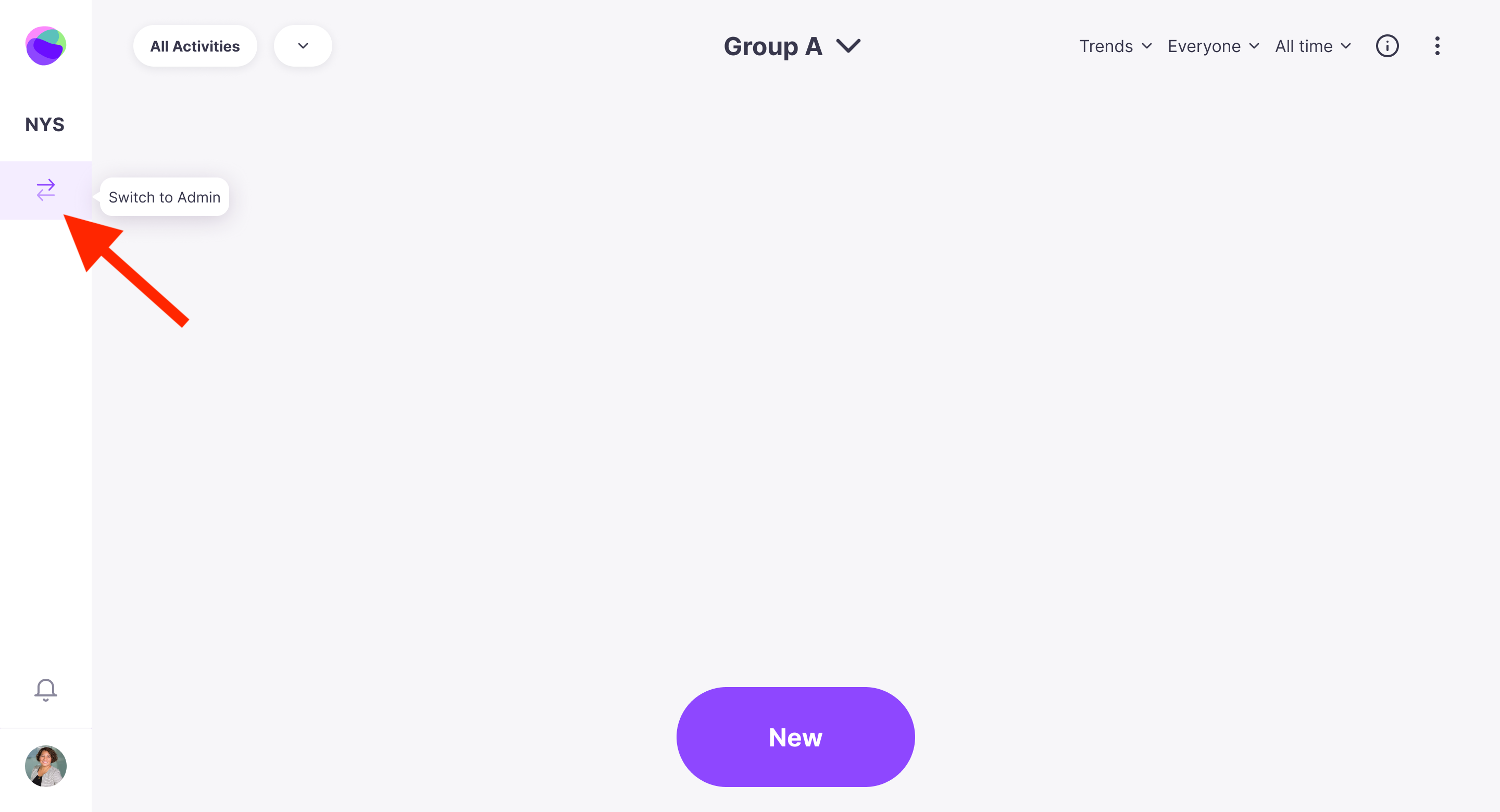Click the NYS workspace label
Viewport: 1500px width, 812px height.
45,124
